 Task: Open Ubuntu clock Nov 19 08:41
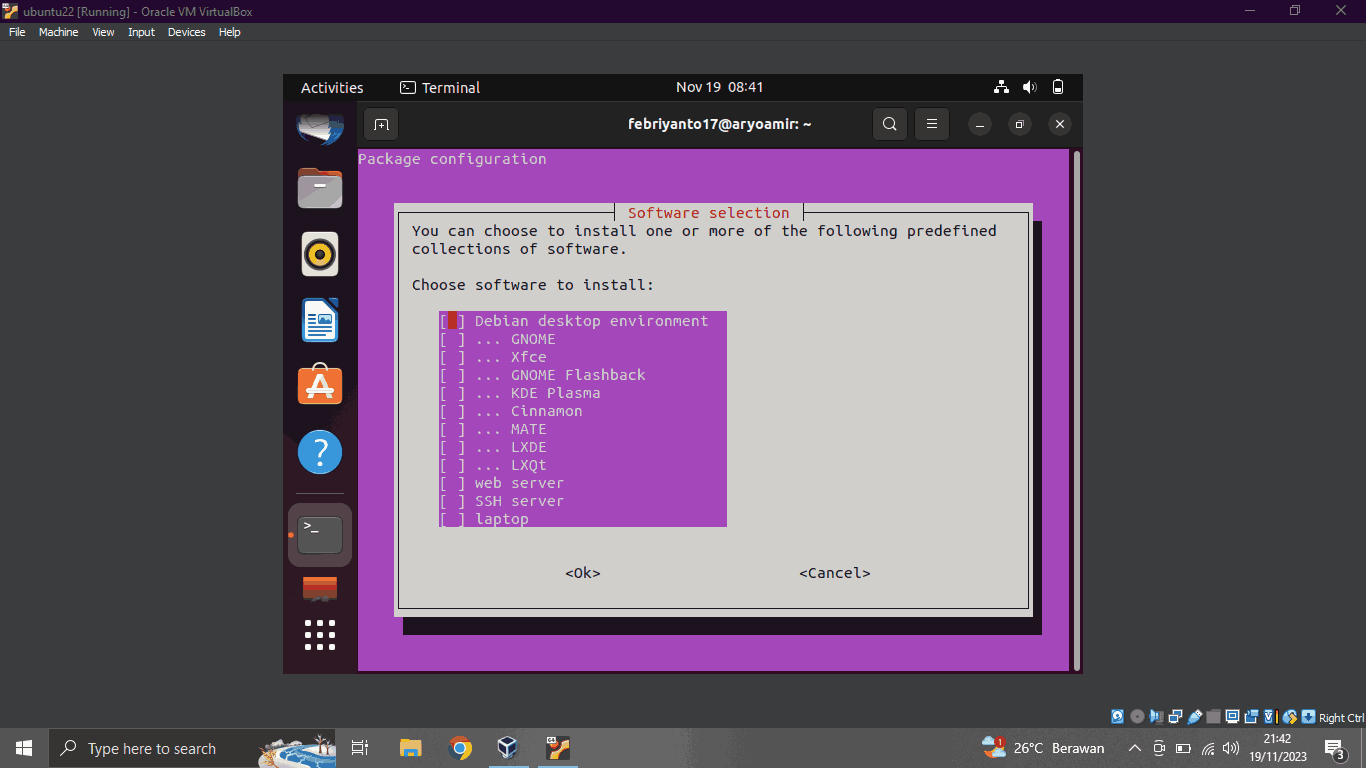[x=719, y=87]
